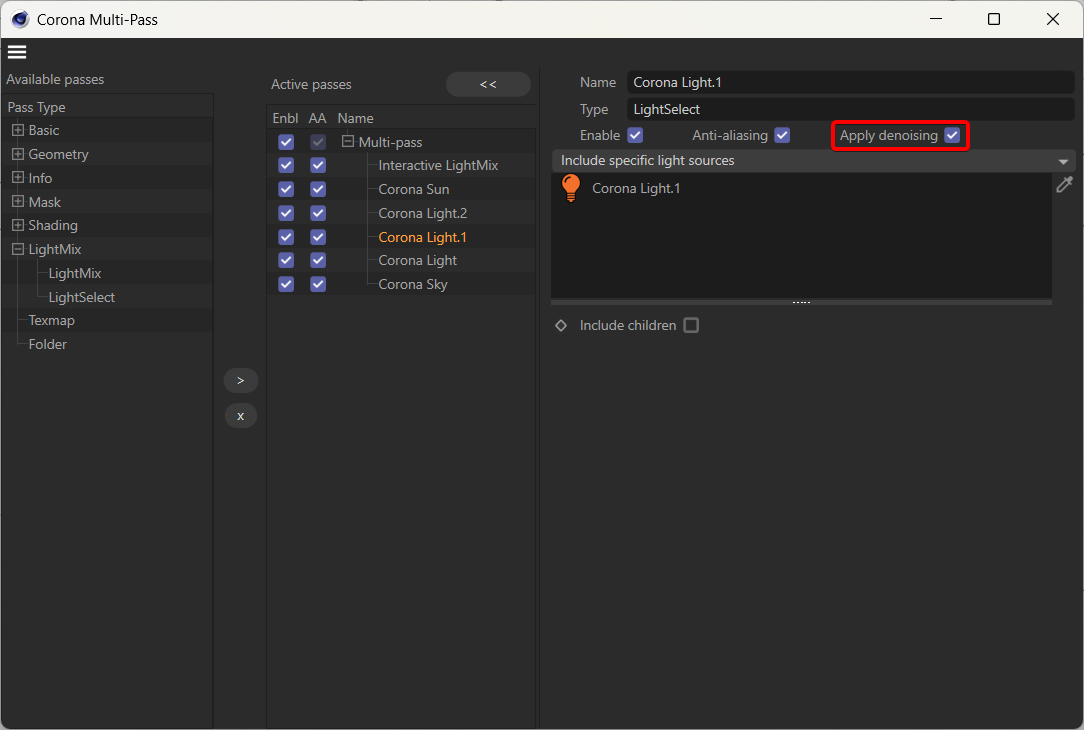The height and width of the screenshot is (730, 1084).
Task: Click the eyedropper pick-light icon
Action: click(1064, 184)
